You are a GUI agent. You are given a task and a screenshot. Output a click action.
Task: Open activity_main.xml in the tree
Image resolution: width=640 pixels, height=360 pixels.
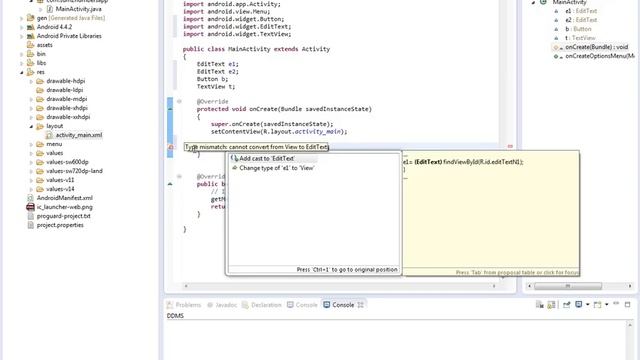79,135
